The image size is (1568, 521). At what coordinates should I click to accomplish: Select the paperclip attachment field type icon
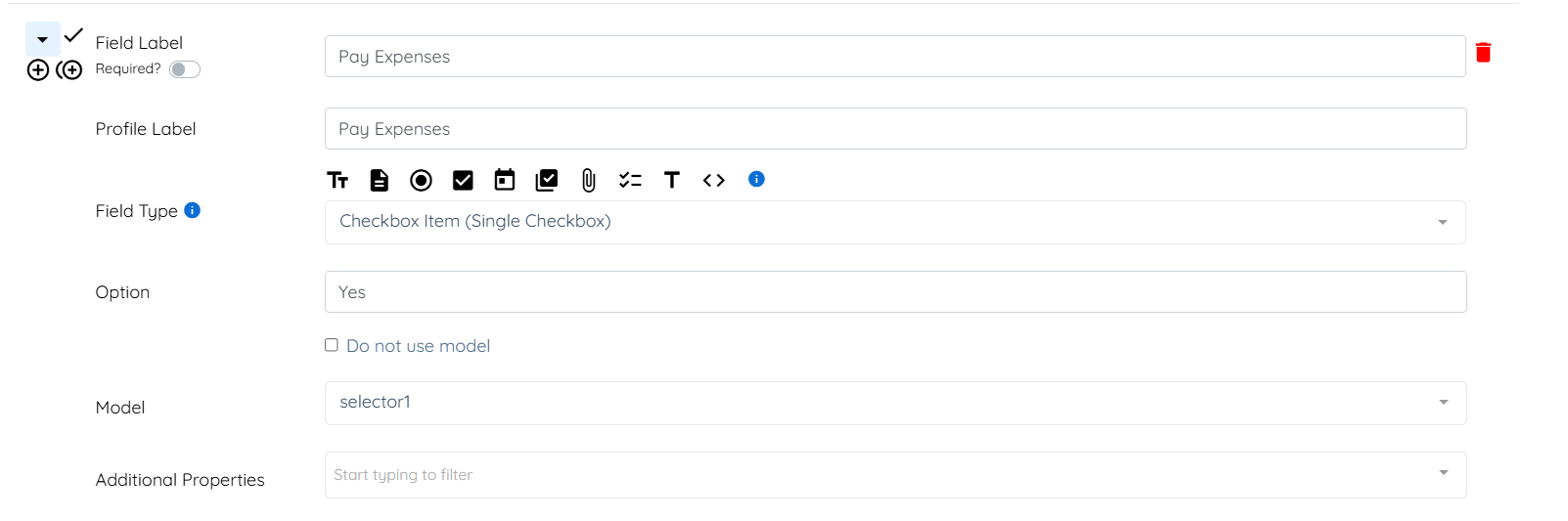click(589, 180)
